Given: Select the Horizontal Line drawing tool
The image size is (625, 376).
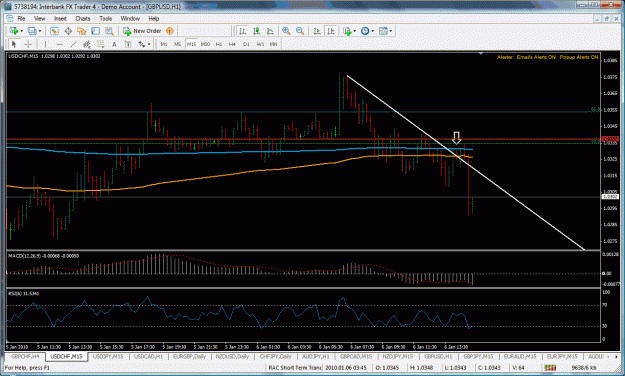Looking at the screenshot, I should pos(59,44).
